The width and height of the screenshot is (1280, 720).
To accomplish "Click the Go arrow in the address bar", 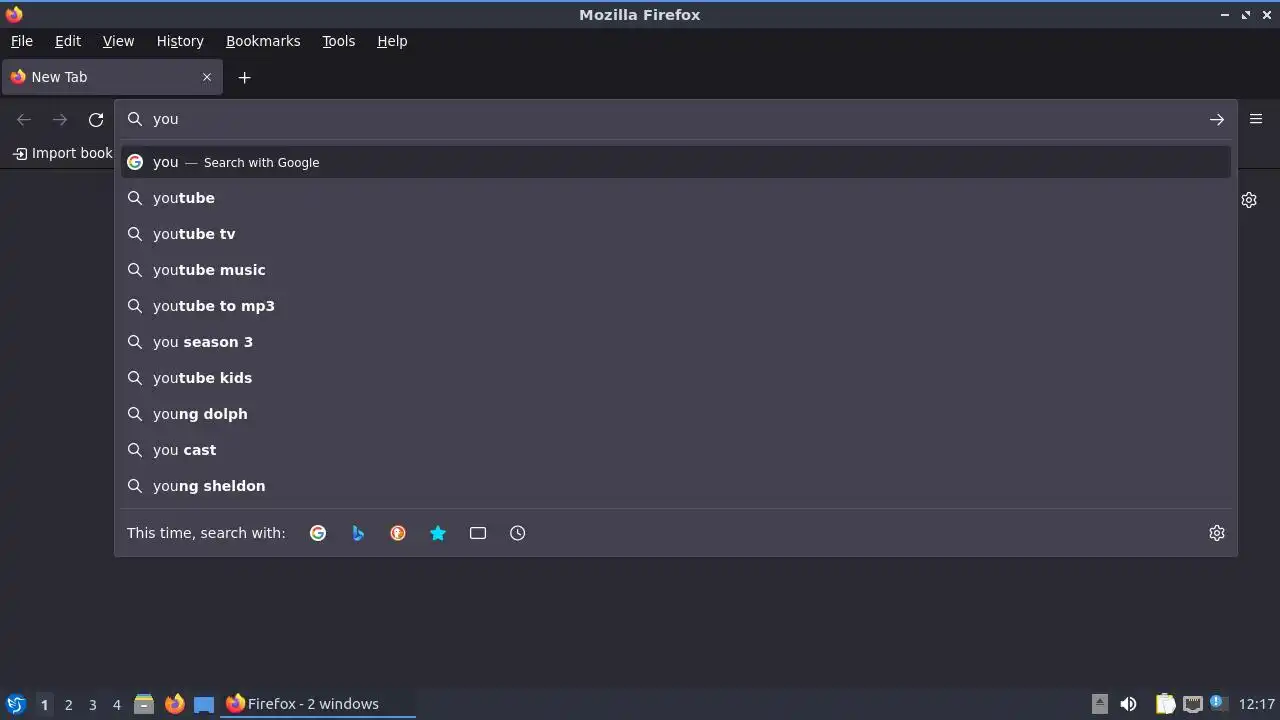I will (x=1216, y=119).
